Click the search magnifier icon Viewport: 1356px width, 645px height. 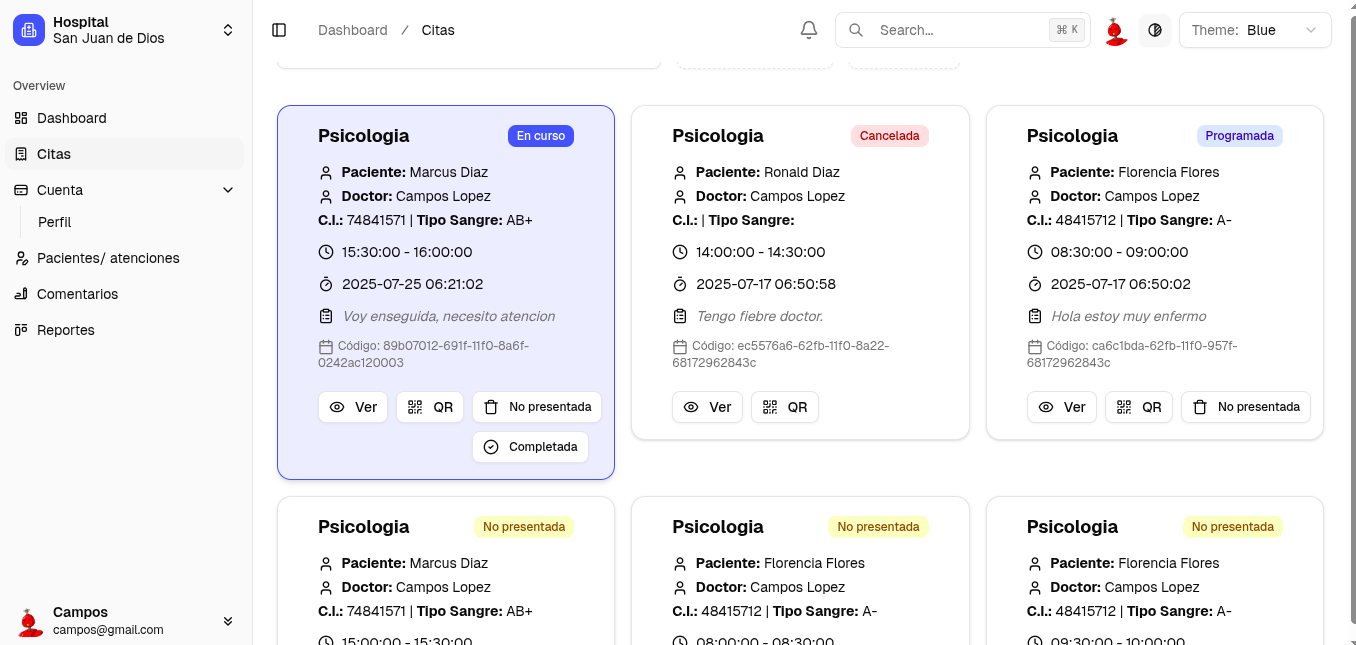856,30
